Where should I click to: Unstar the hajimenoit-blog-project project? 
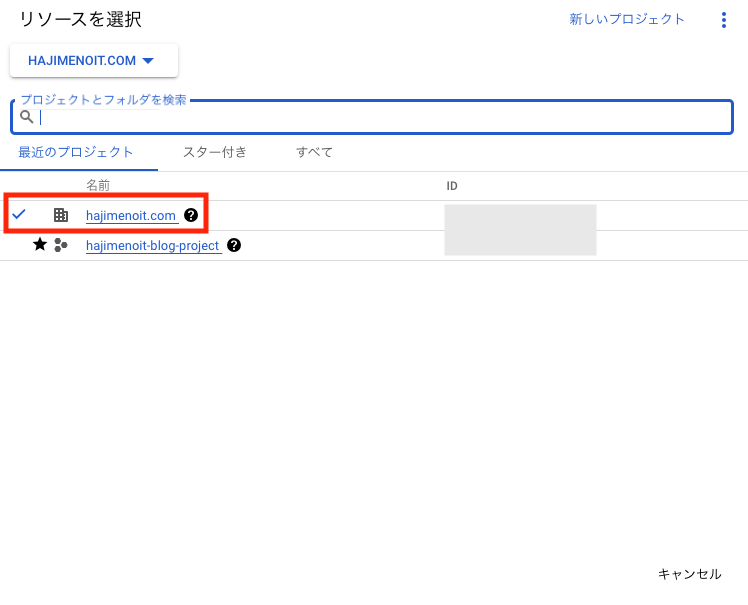pos(40,245)
